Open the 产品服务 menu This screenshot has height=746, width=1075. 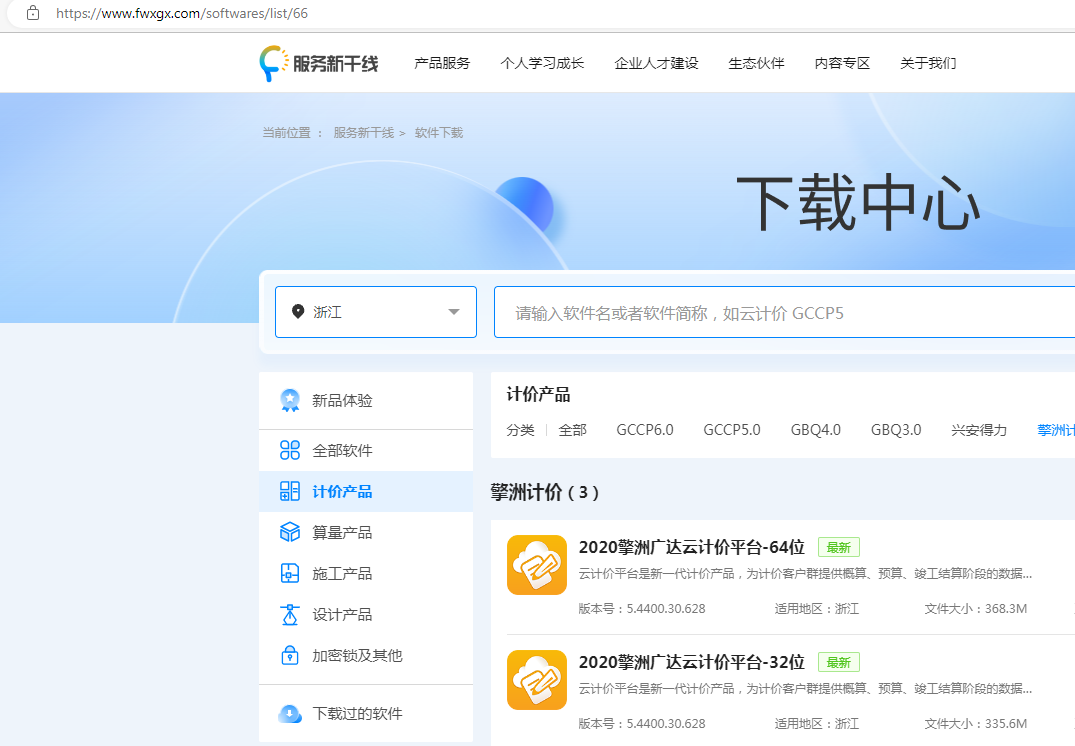(442, 63)
